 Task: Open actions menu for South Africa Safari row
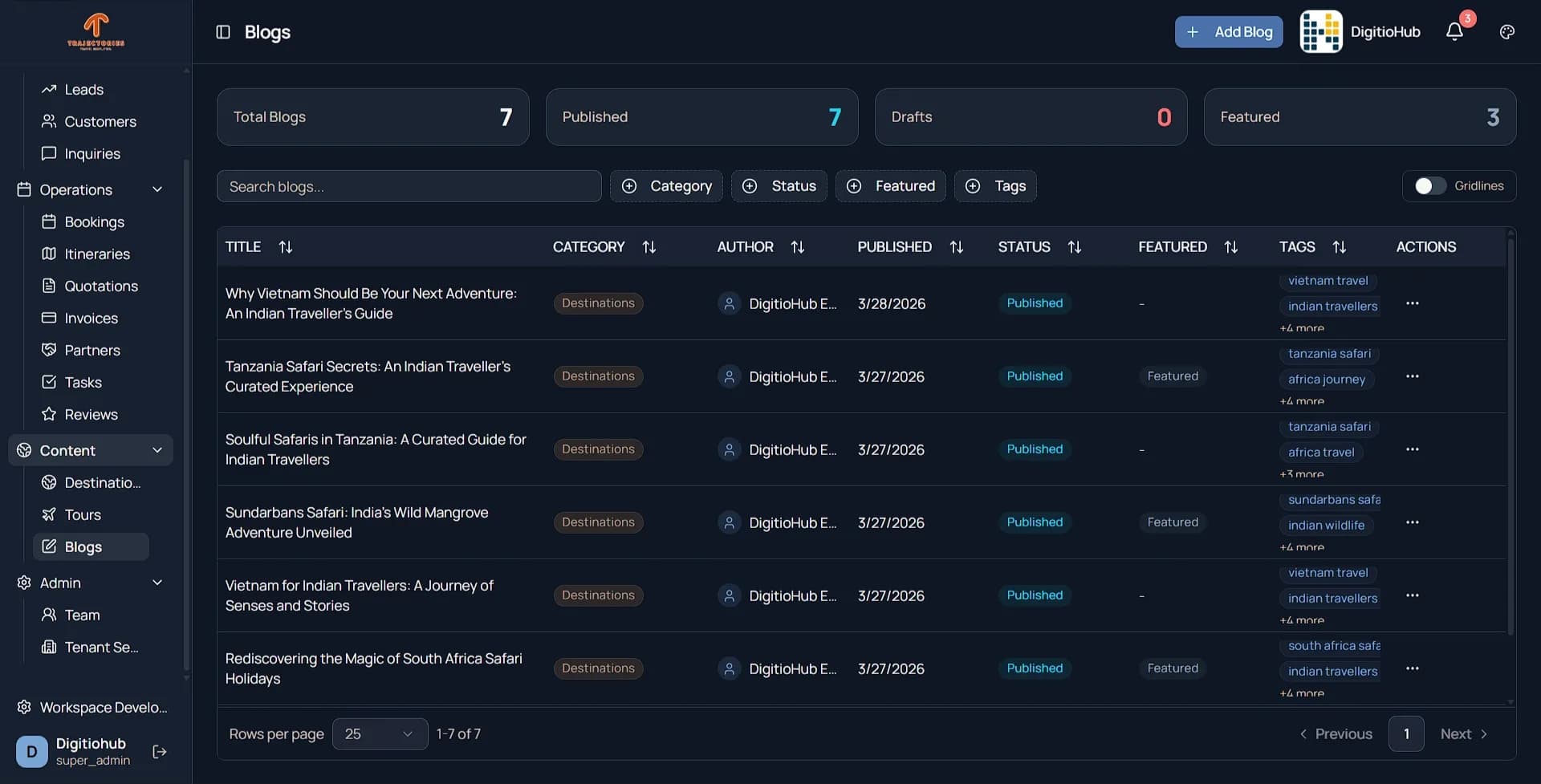[x=1413, y=668]
